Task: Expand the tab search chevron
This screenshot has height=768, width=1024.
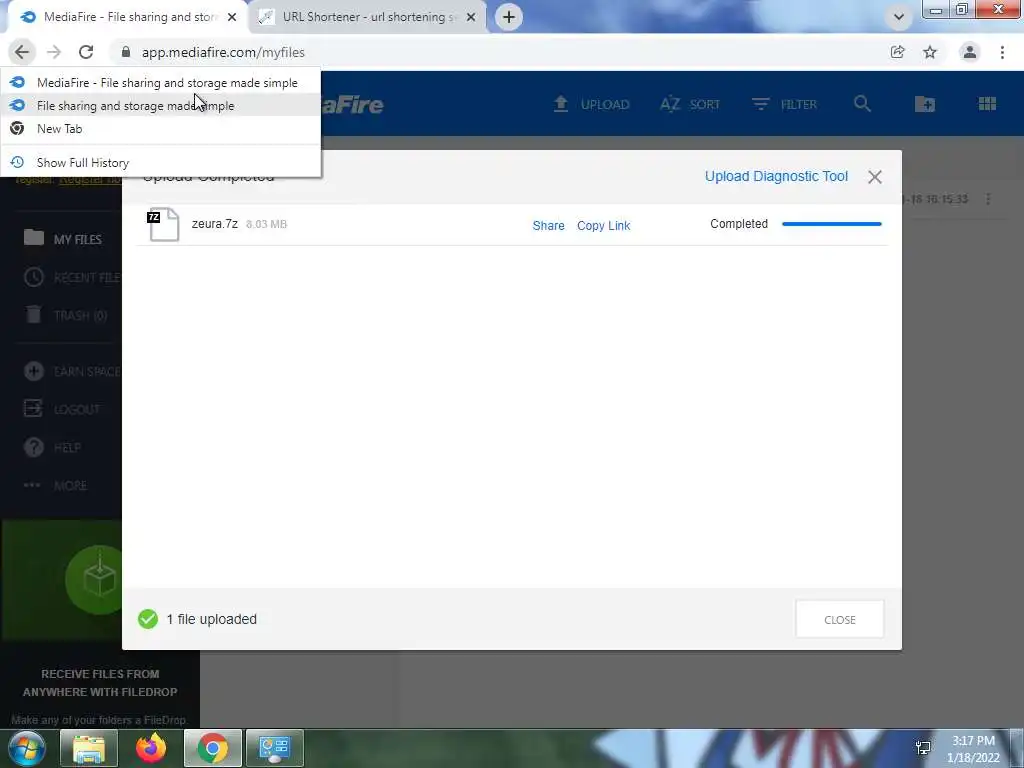Action: 899,17
